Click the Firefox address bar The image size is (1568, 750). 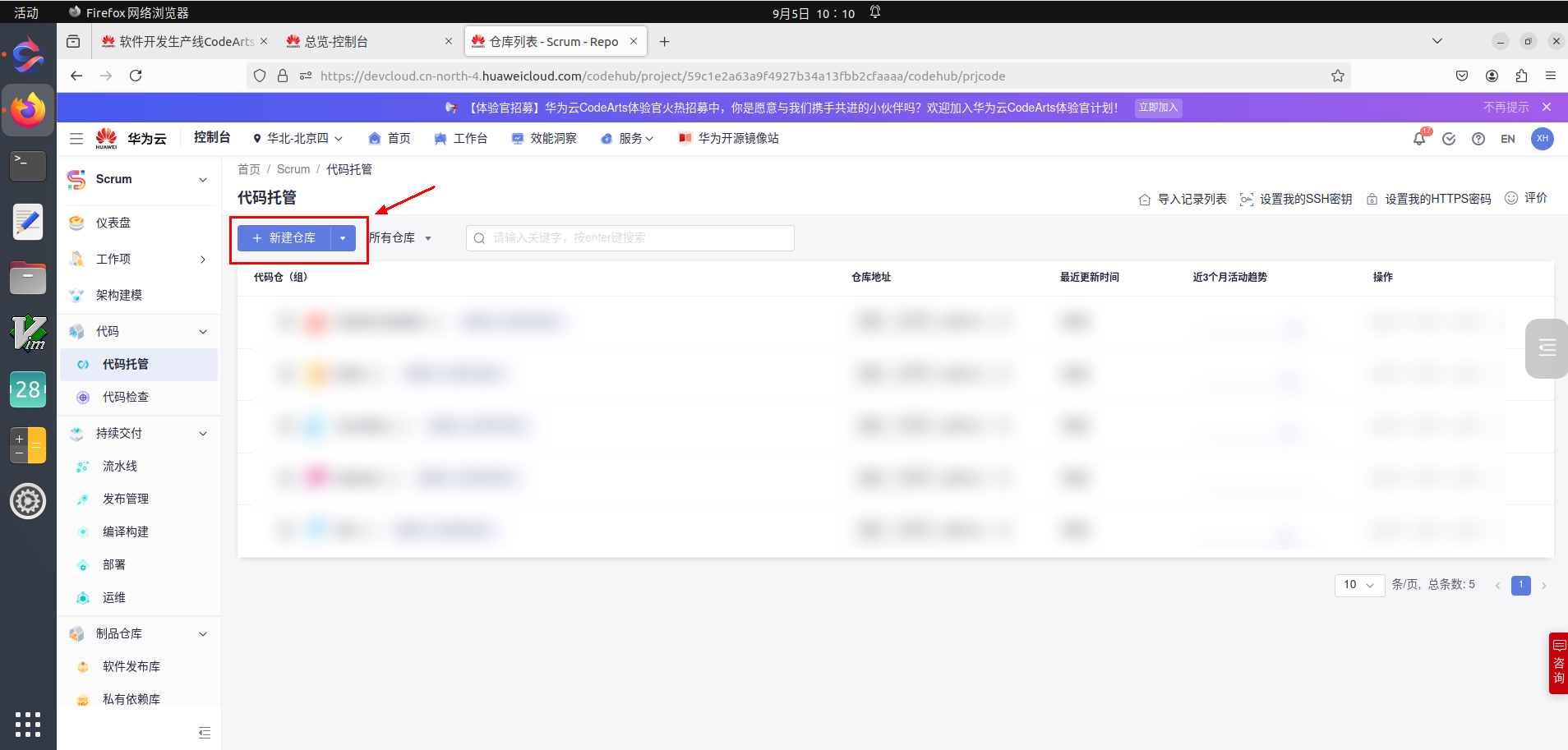797,76
